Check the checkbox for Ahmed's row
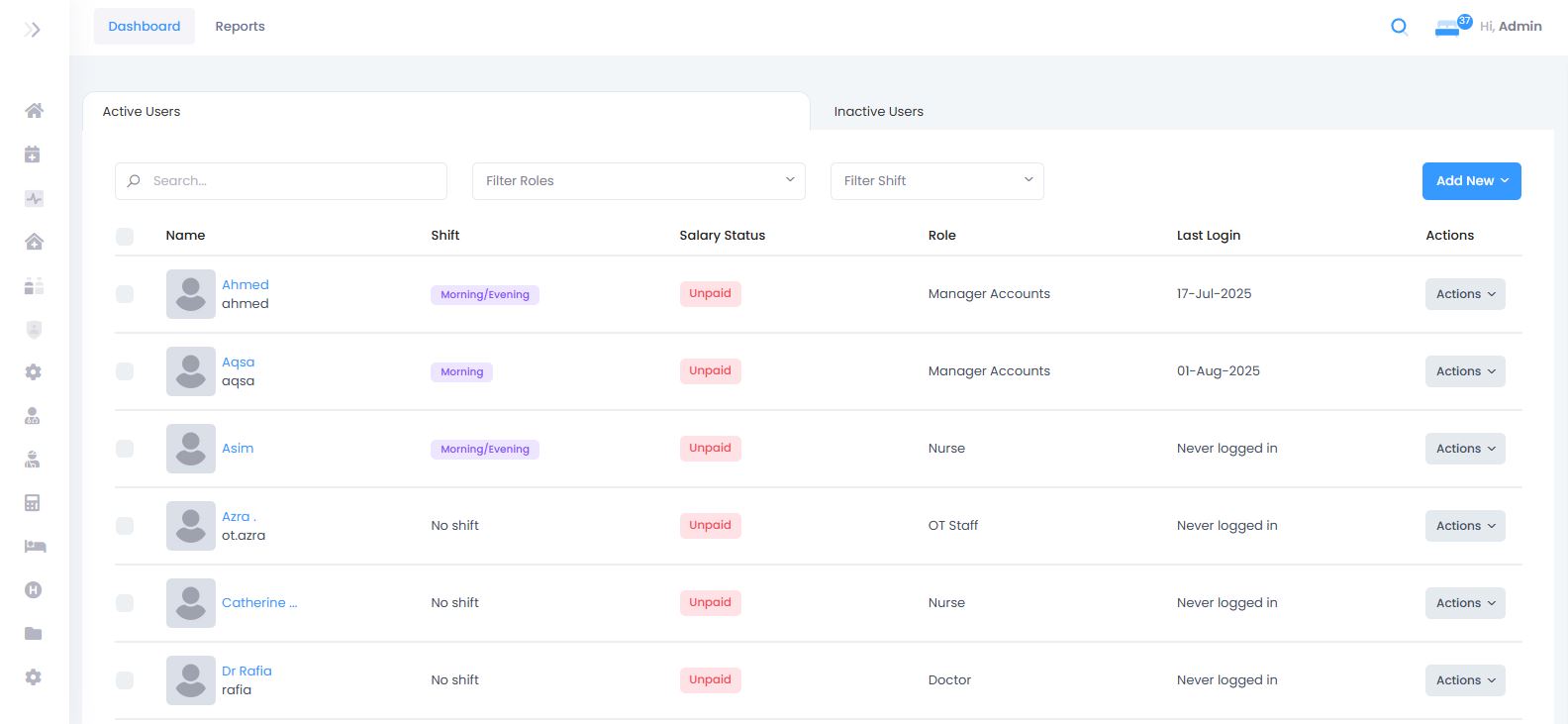The width and height of the screenshot is (1568, 724). pos(125,294)
